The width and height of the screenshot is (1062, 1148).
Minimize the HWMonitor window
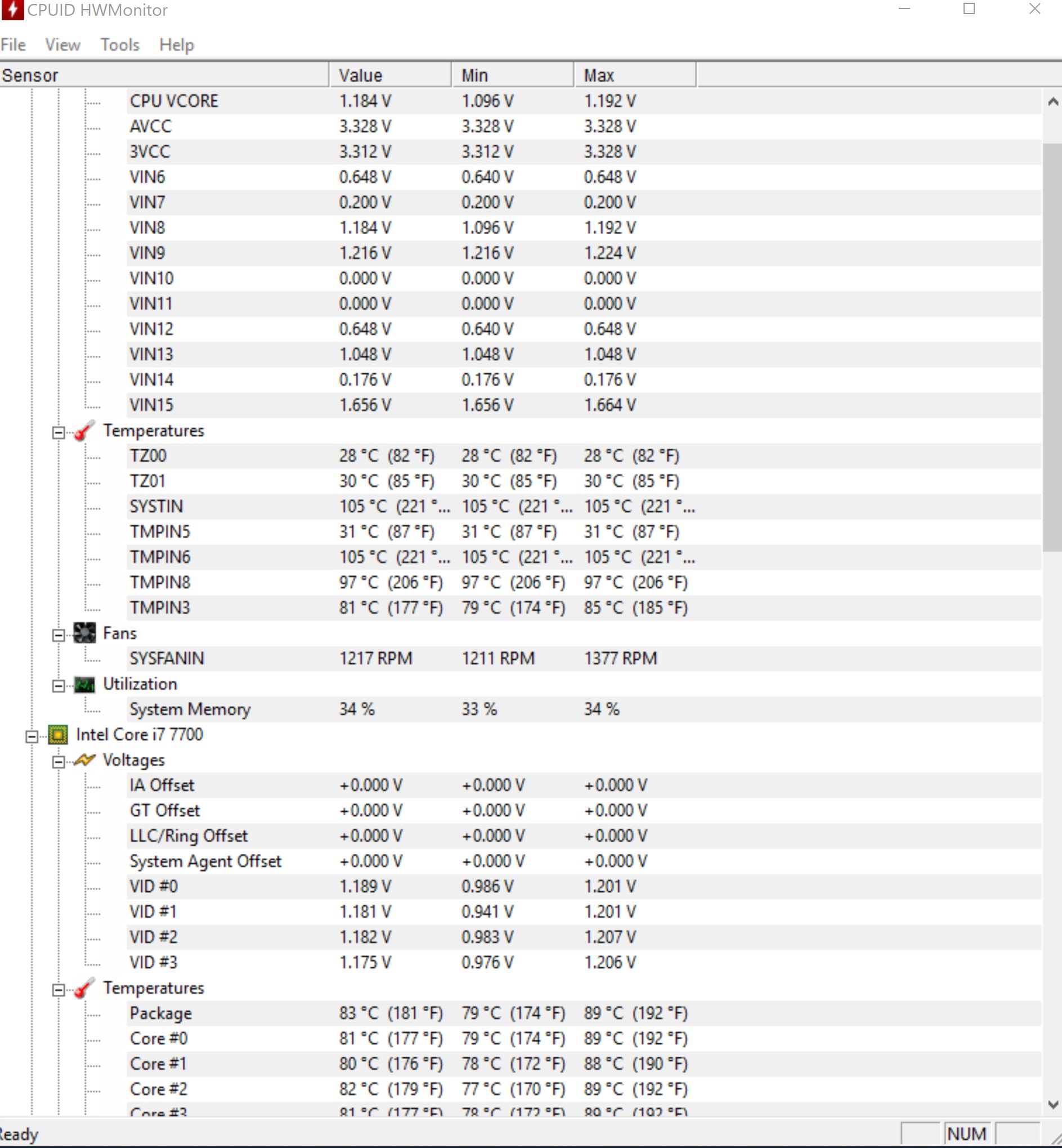pos(904,9)
